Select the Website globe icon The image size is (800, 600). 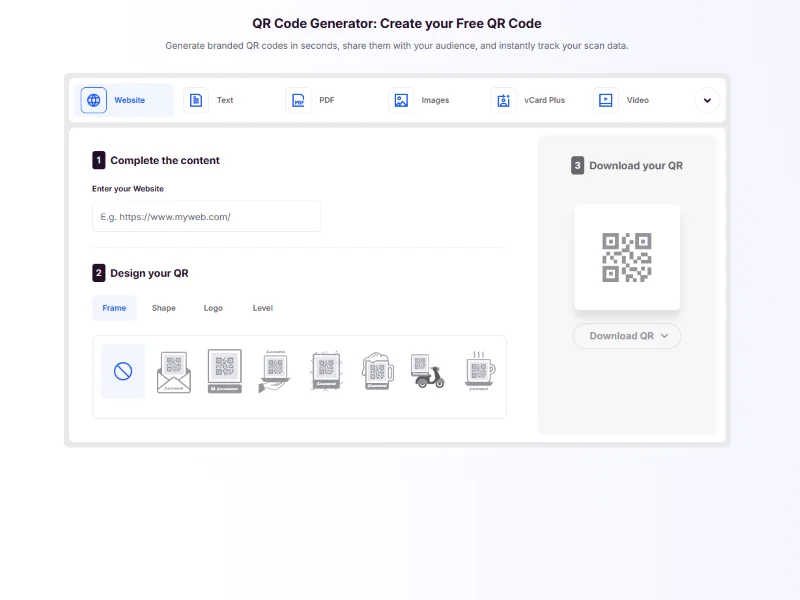(93, 100)
